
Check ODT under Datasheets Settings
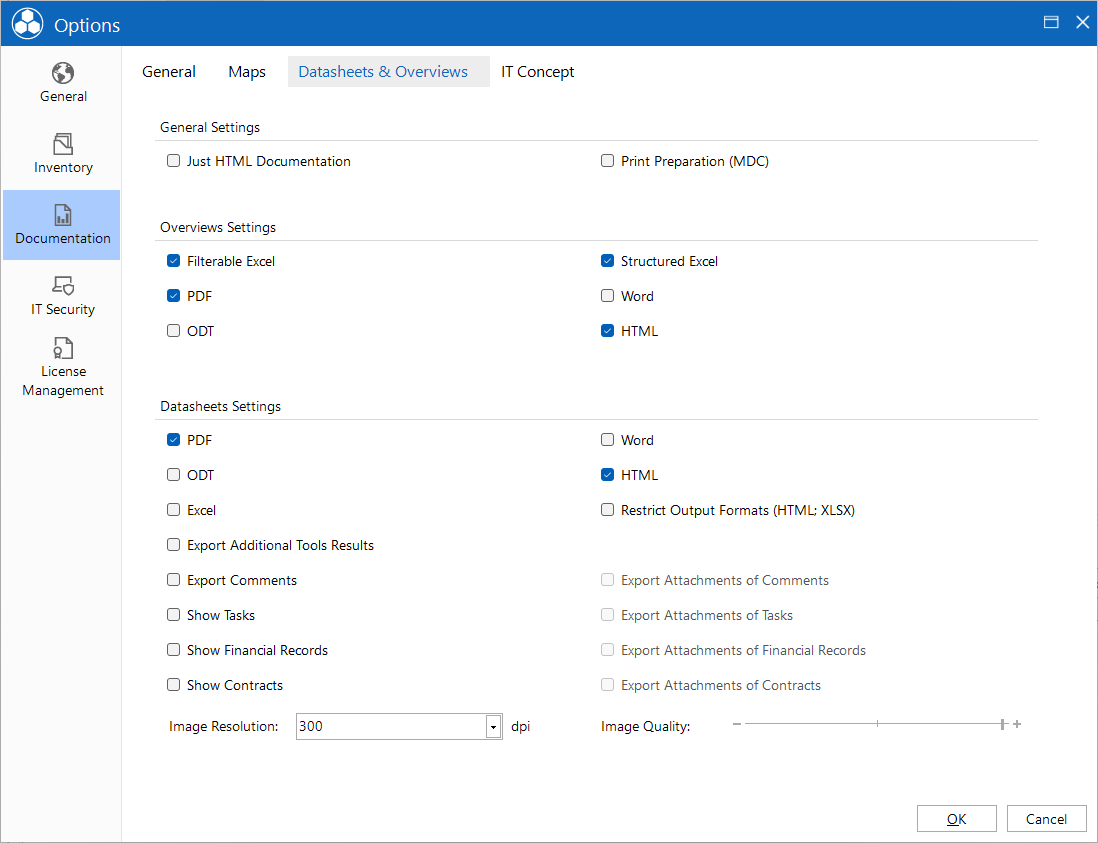[174, 475]
